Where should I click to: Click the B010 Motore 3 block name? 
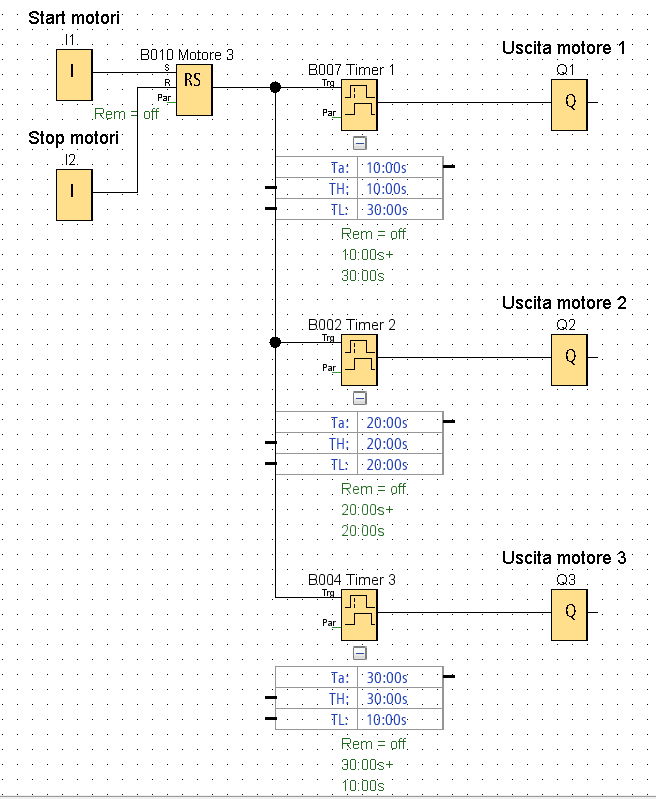click(187, 55)
